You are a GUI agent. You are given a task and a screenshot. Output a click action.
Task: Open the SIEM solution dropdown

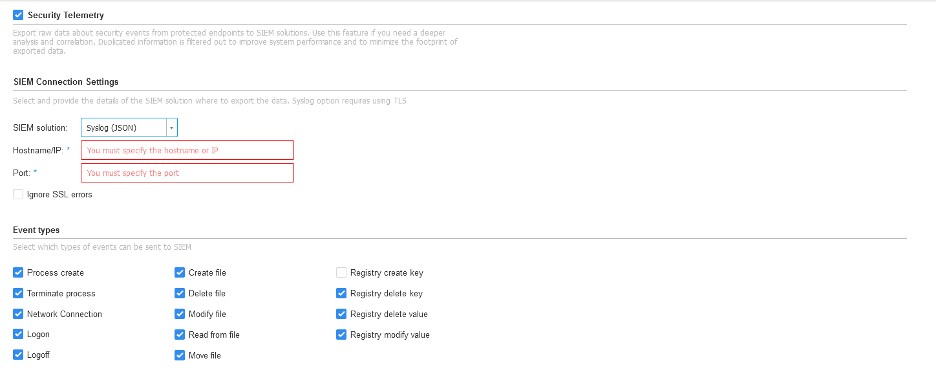coord(171,128)
